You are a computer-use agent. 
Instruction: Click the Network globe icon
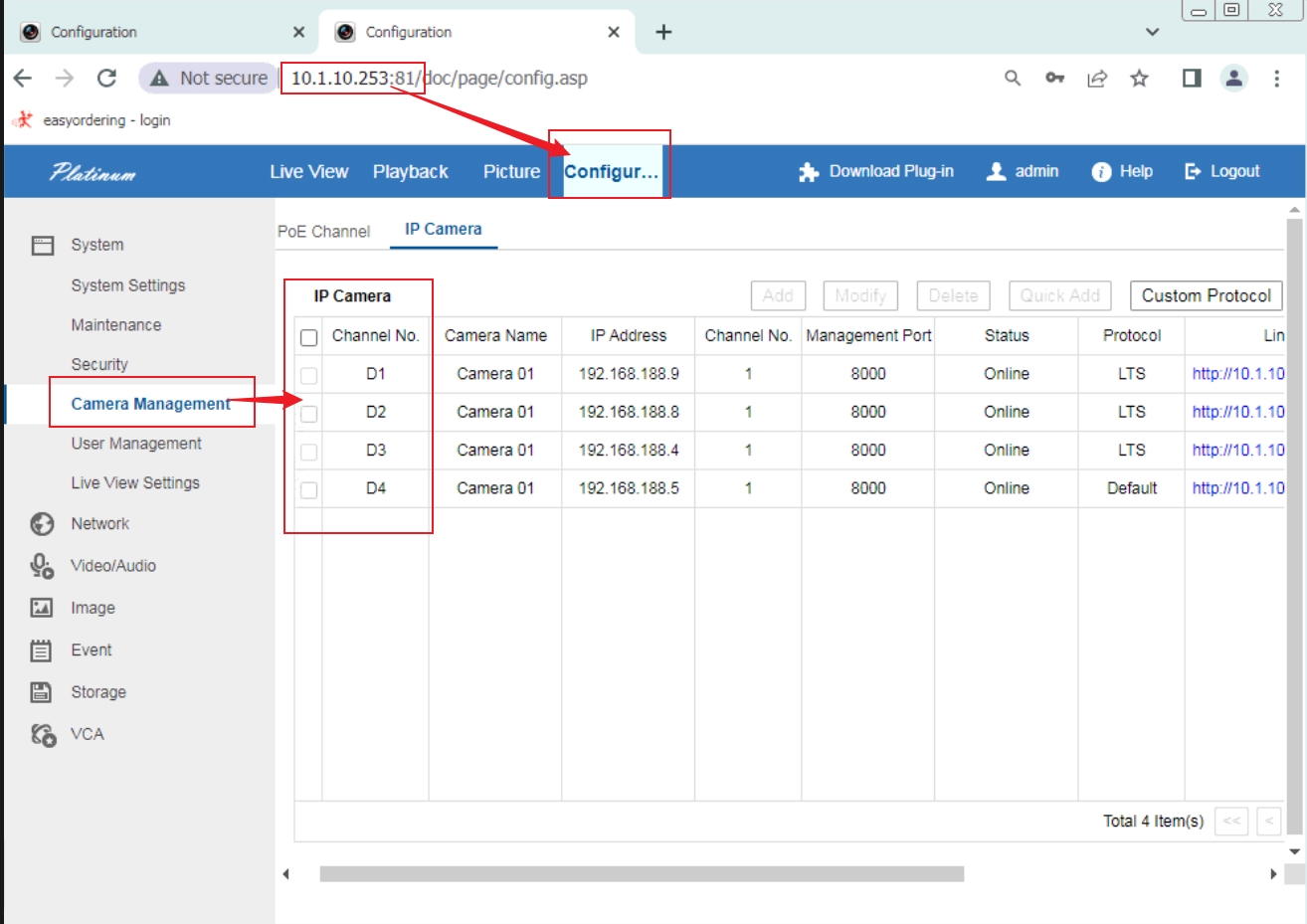(42, 523)
